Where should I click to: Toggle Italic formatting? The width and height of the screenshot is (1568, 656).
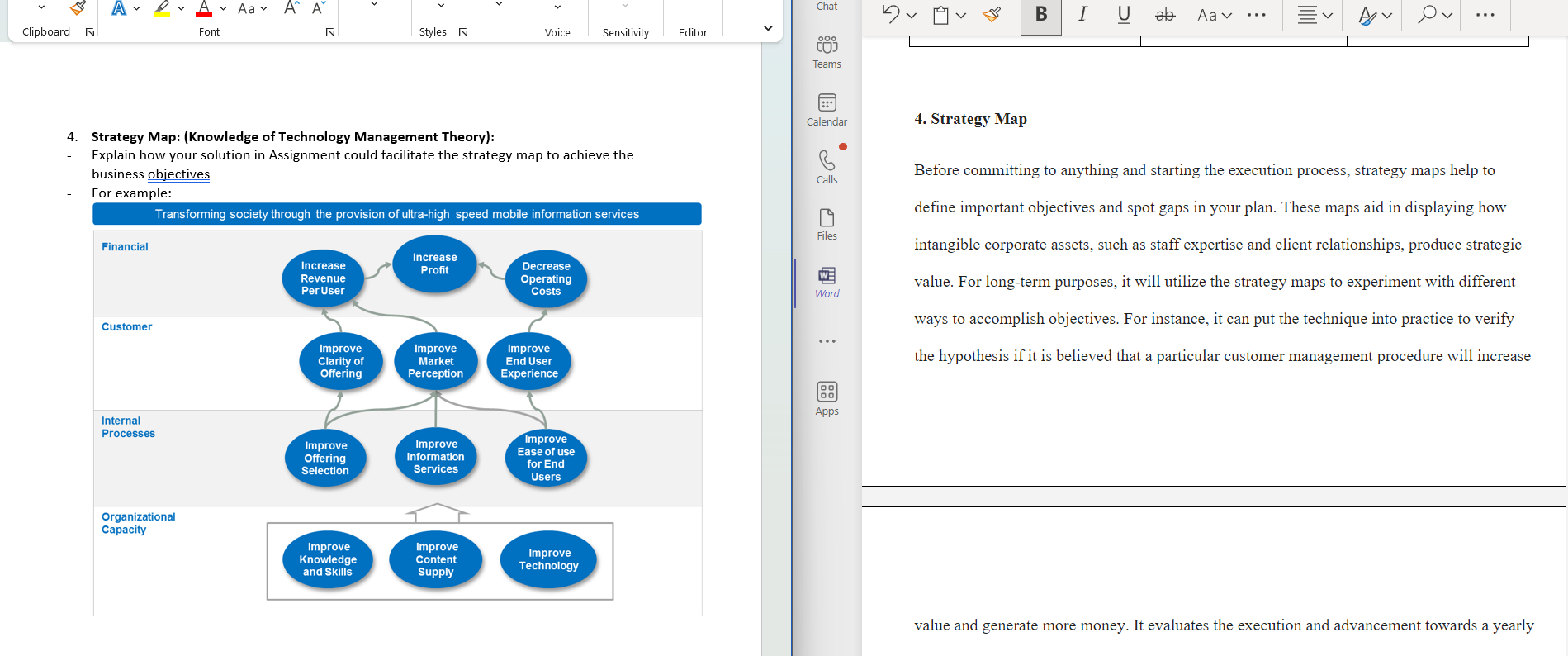click(1082, 14)
